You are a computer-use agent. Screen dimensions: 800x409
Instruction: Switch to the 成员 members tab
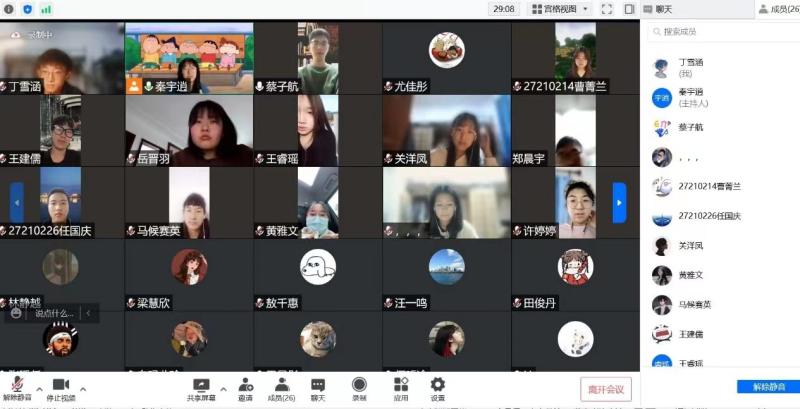[x=777, y=9]
